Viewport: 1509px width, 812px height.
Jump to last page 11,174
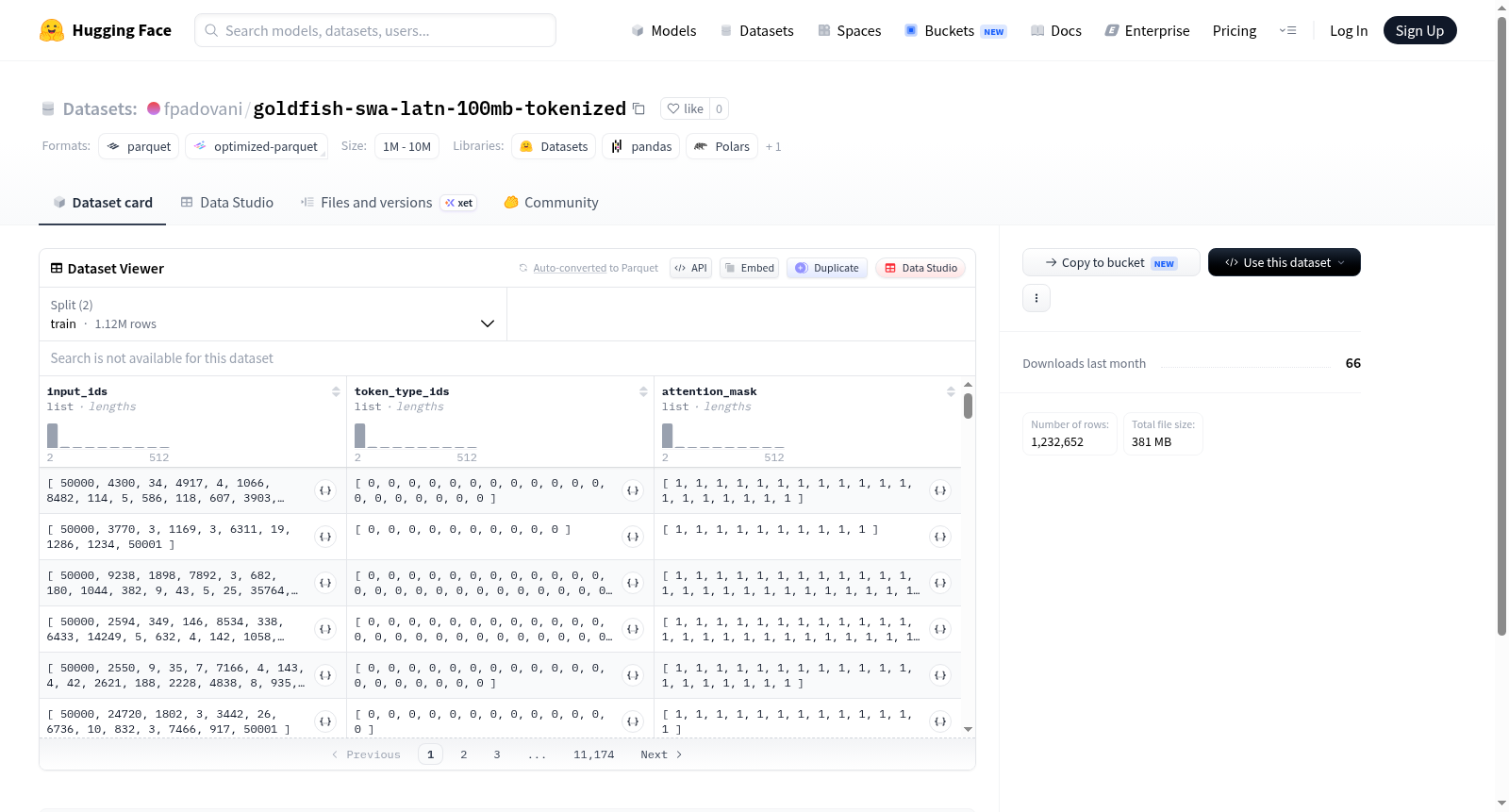[593, 754]
